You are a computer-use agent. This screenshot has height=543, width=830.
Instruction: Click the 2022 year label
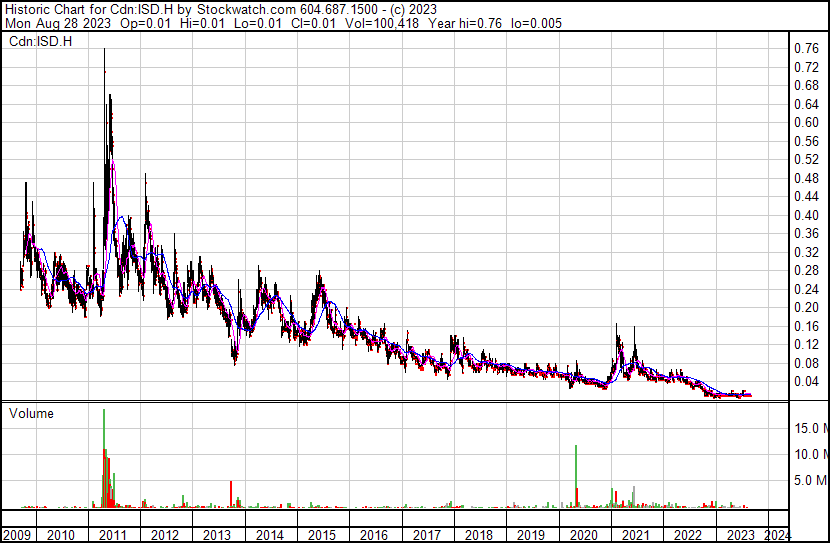tap(688, 535)
